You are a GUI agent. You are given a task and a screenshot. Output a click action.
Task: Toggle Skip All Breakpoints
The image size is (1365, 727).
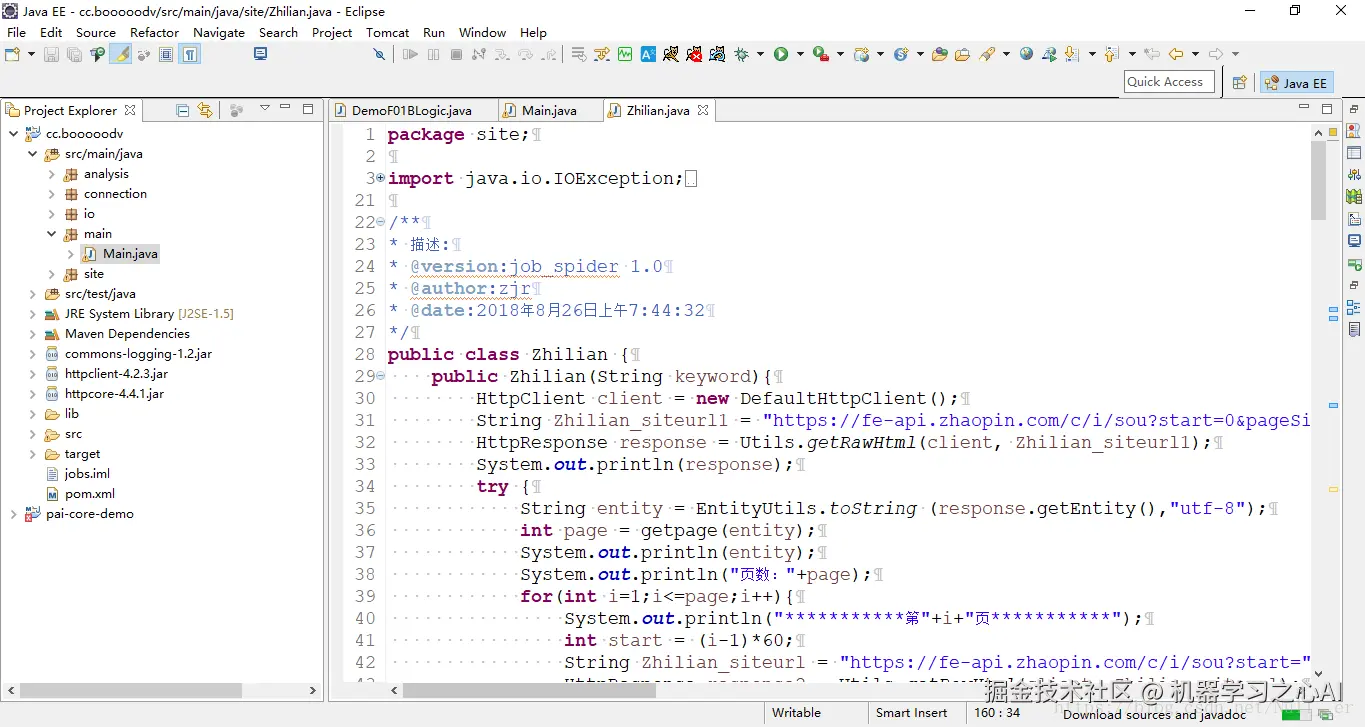point(379,54)
